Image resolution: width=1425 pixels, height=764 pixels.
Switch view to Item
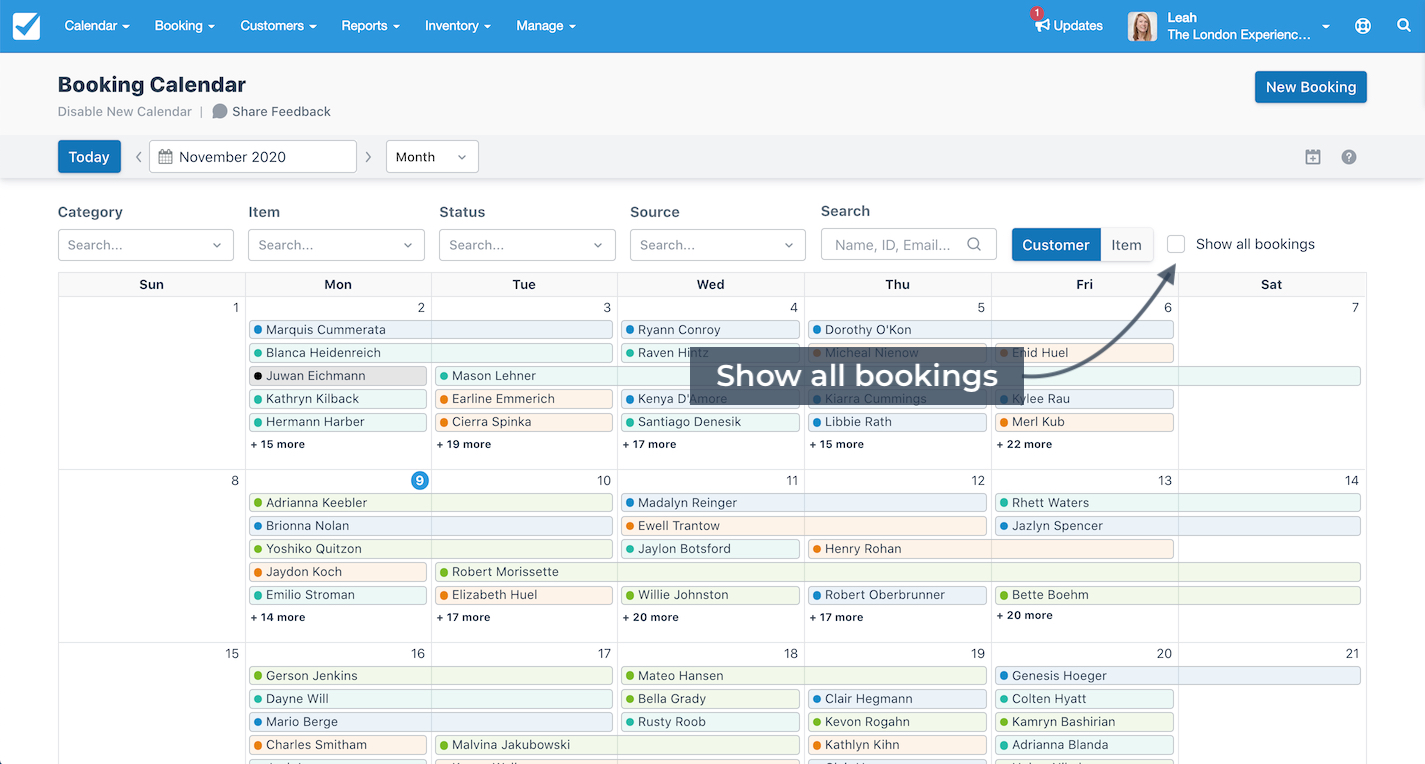[1126, 245]
